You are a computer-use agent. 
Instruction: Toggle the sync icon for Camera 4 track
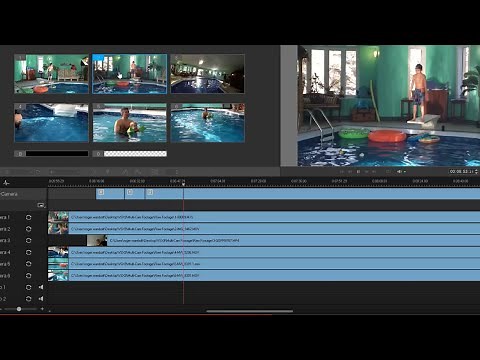[x=29, y=252]
